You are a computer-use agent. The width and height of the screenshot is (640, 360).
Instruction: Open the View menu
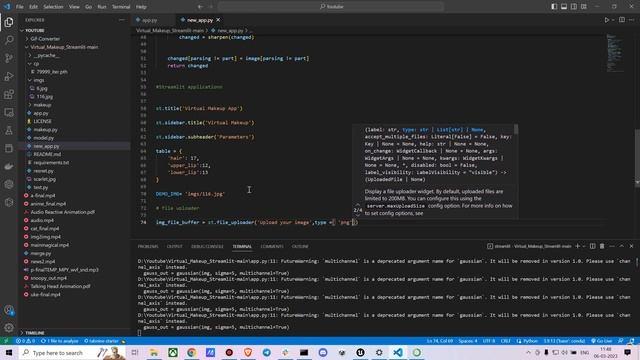tap(74, 7)
